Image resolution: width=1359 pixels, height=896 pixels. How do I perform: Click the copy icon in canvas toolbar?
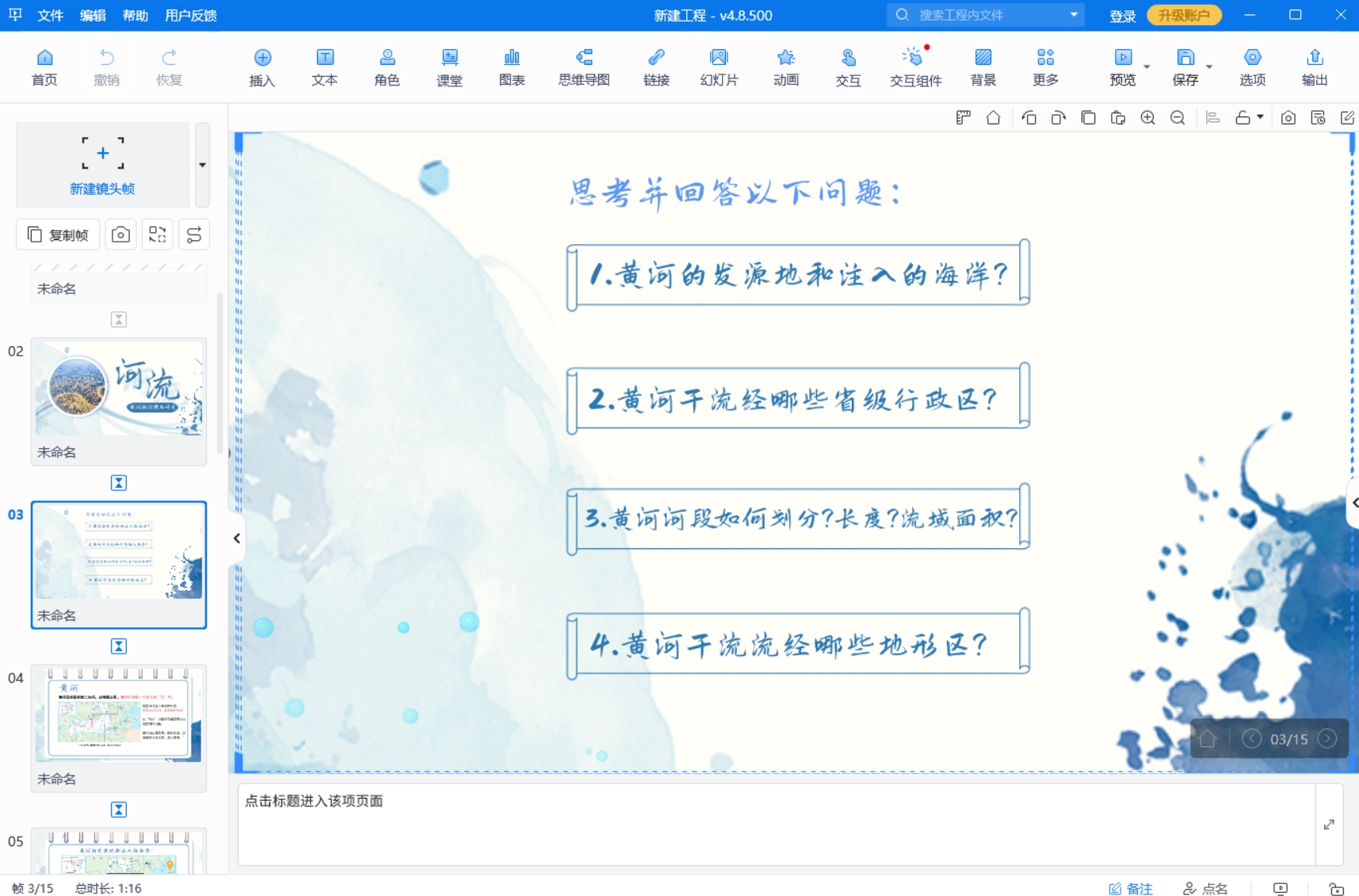[x=1088, y=118]
